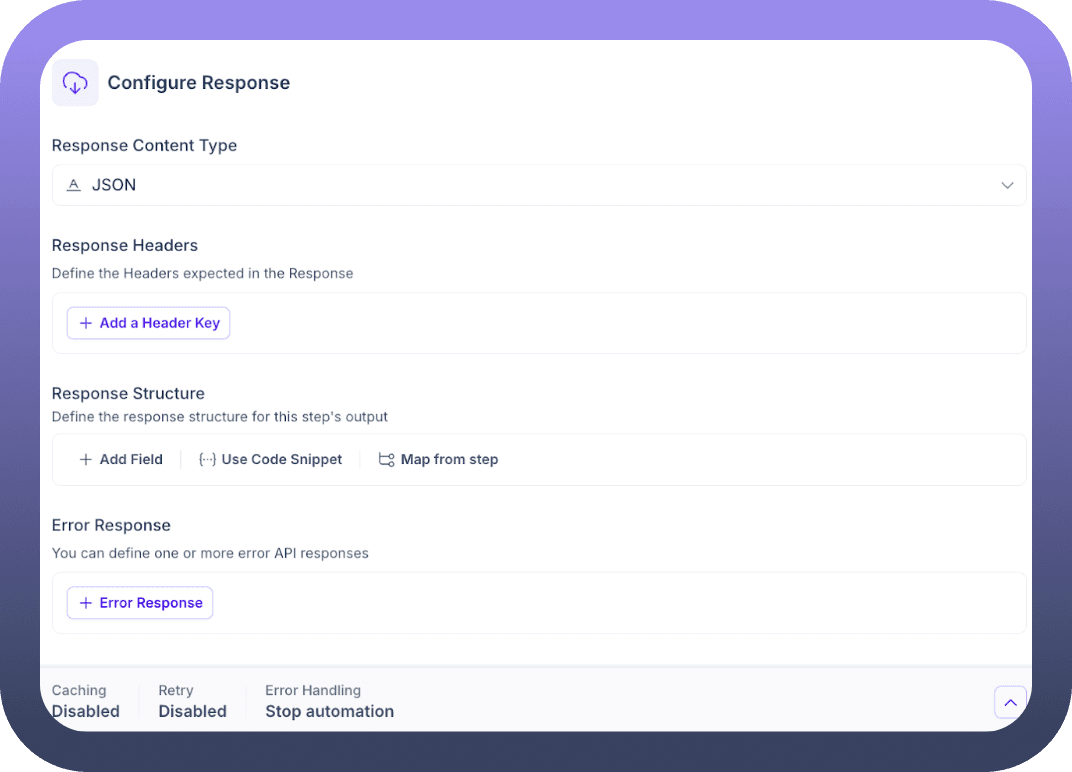Click the JSON value in the content type field
Viewport: 1072px width, 772px height.
pyautogui.click(x=114, y=185)
